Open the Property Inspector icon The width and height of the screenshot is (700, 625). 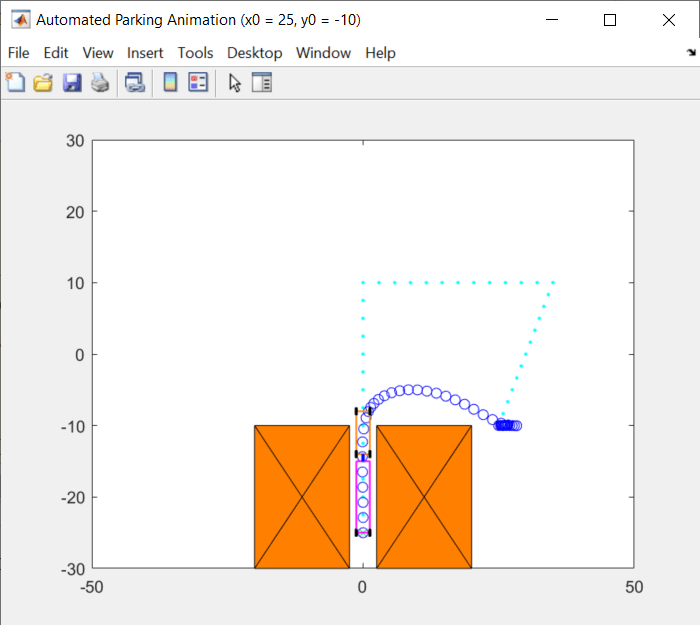[262, 83]
